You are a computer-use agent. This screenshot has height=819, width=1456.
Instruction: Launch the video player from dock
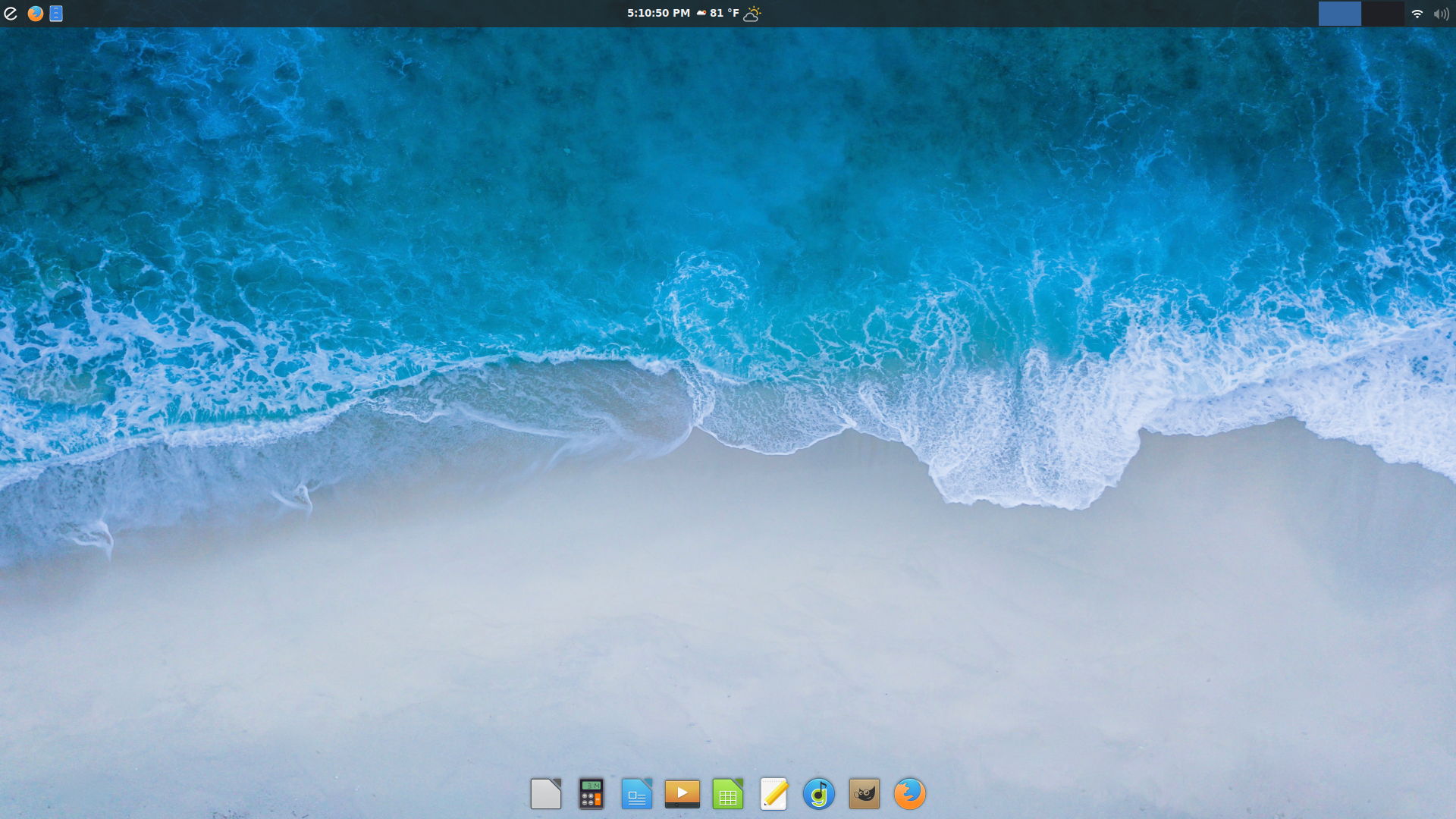coord(682,794)
